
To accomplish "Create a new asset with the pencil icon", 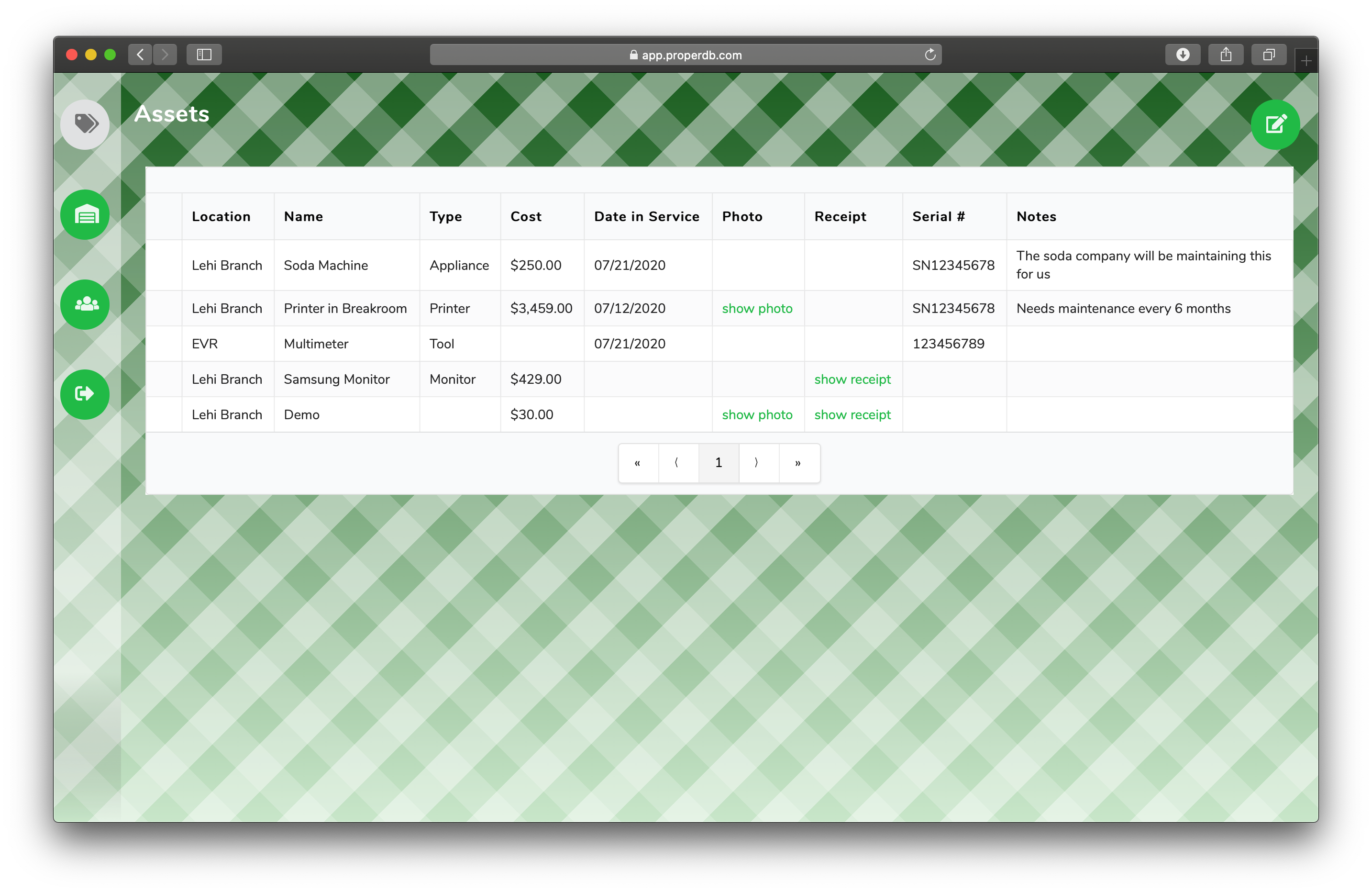I will click(x=1275, y=124).
